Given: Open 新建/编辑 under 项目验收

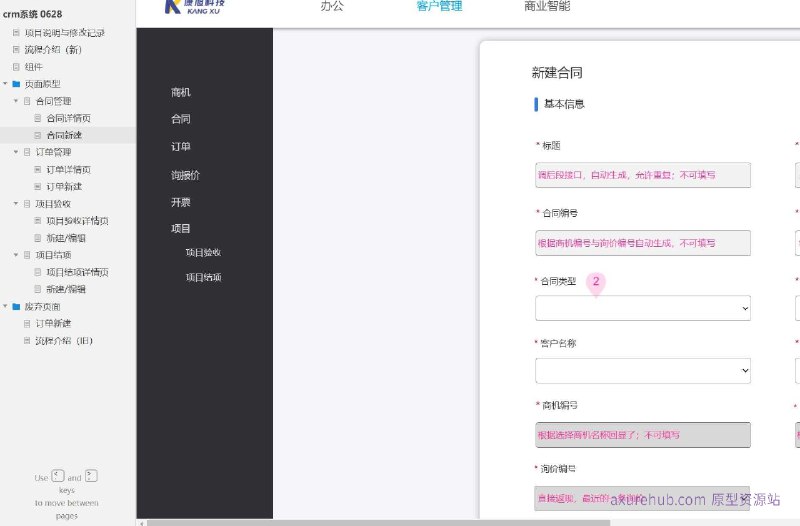Looking at the screenshot, I should (x=66, y=238).
